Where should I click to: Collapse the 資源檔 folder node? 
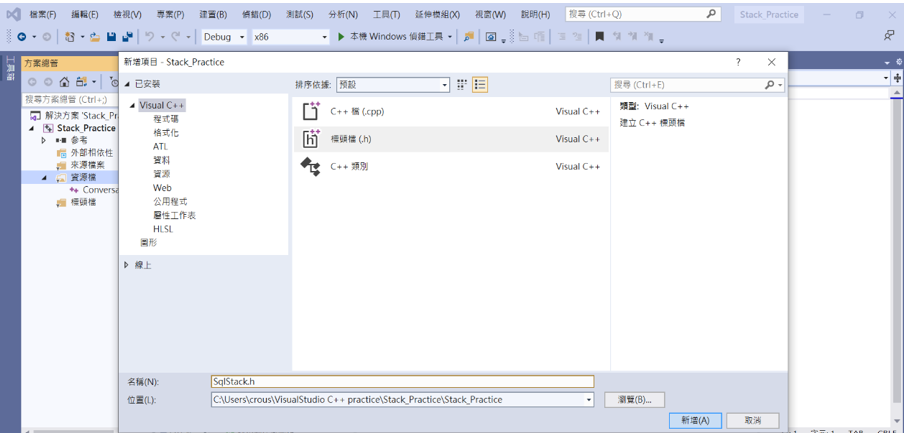point(44,178)
